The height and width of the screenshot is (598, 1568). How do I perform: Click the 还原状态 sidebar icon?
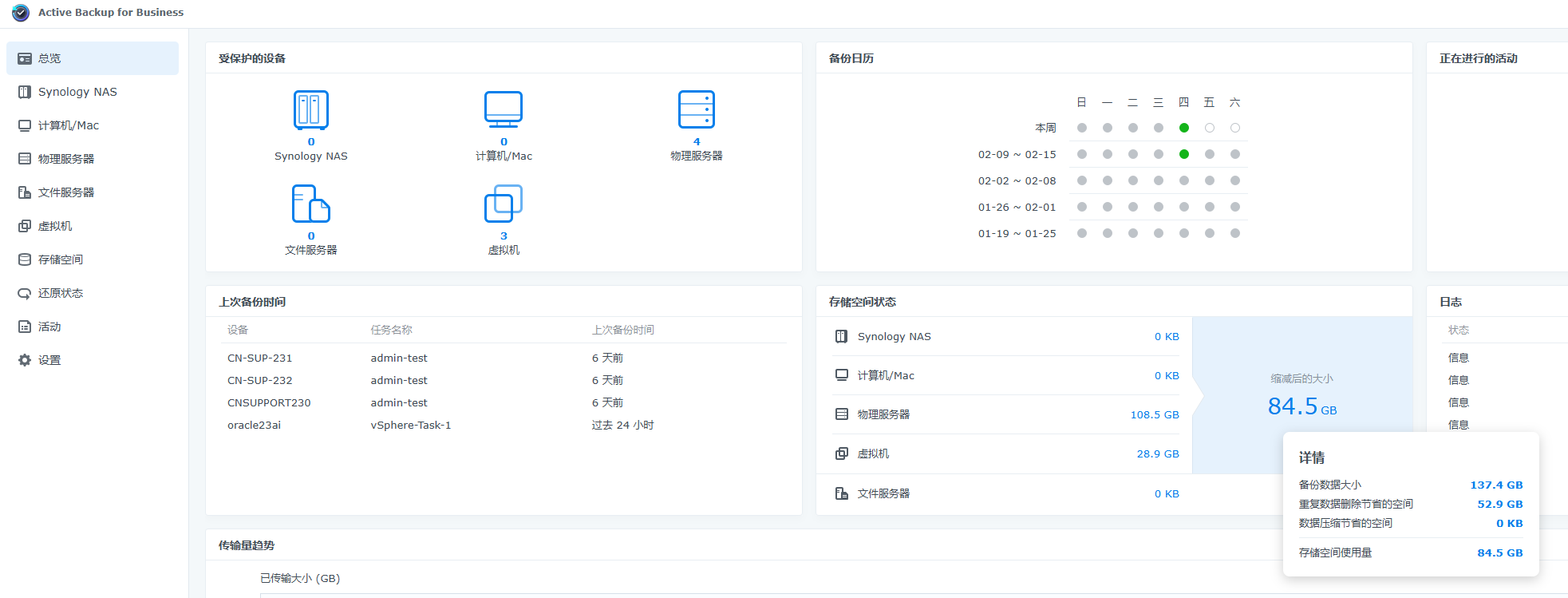pos(25,293)
